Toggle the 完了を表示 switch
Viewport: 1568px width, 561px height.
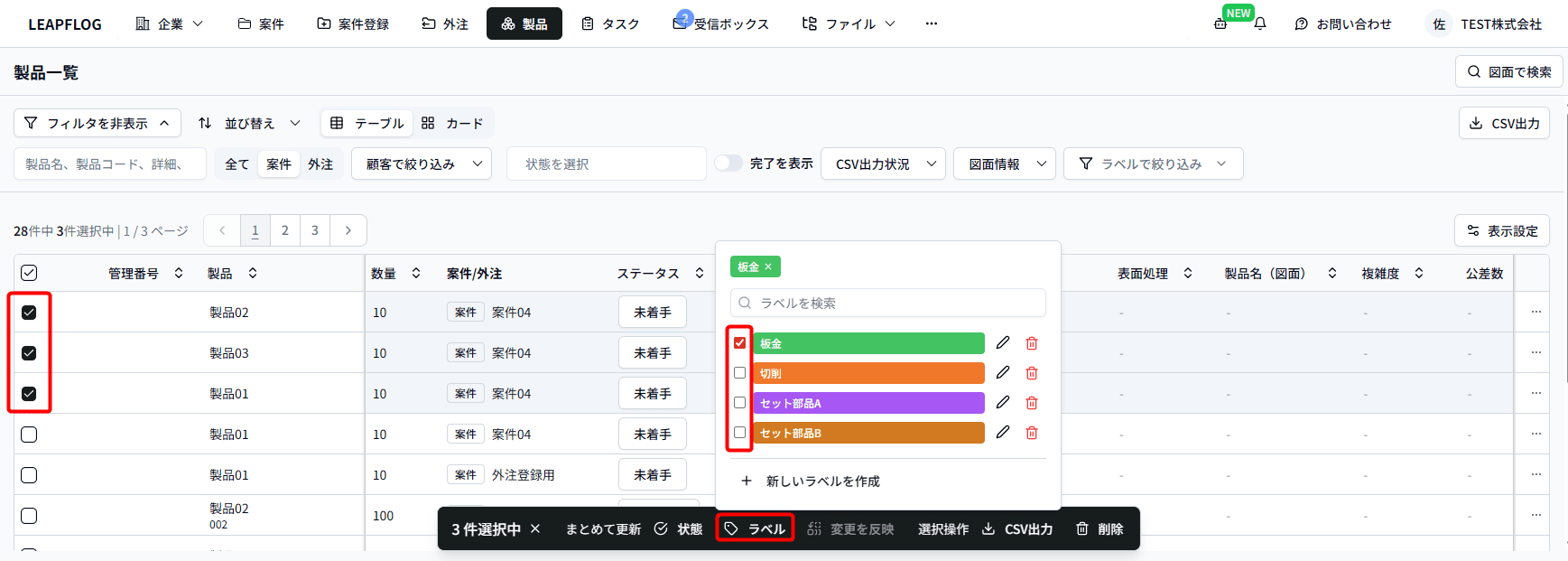click(728, 163)
